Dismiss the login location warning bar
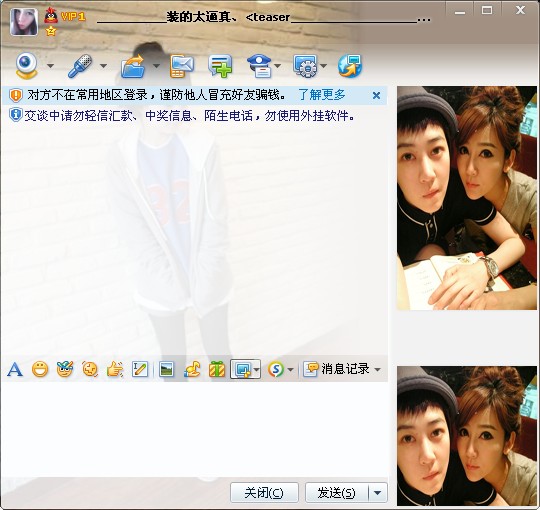Viewport: 540px width, 510px height. [x=376, y=95]
